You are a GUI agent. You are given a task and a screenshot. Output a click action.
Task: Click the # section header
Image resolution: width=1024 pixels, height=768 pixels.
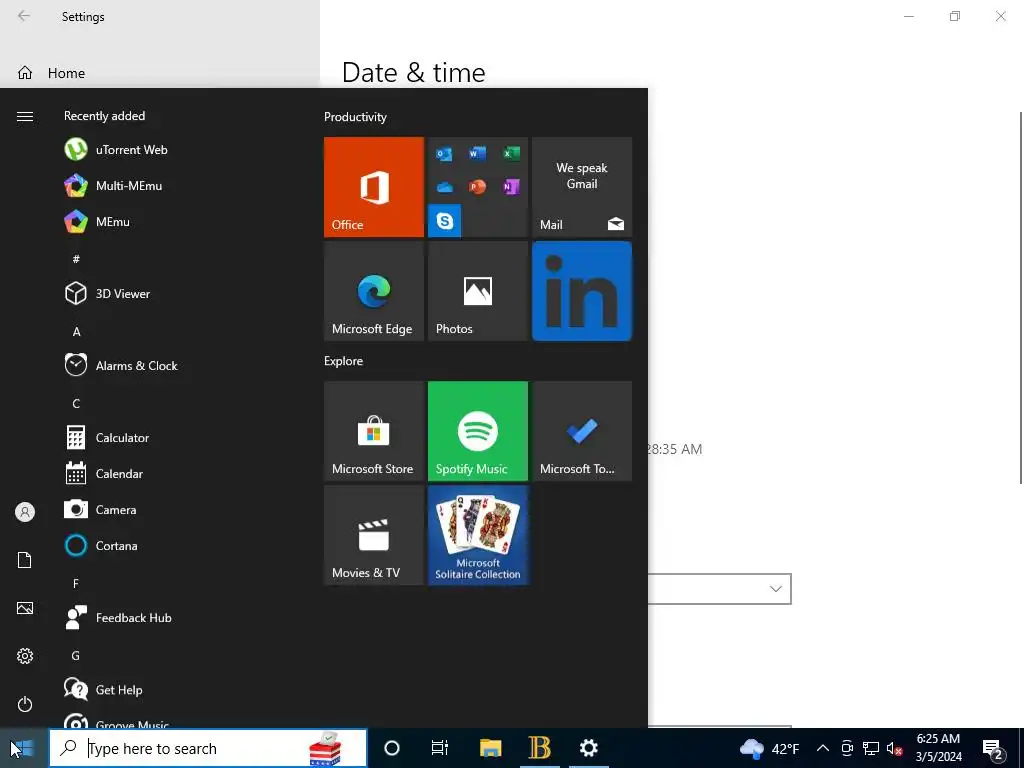coord(76,259)
